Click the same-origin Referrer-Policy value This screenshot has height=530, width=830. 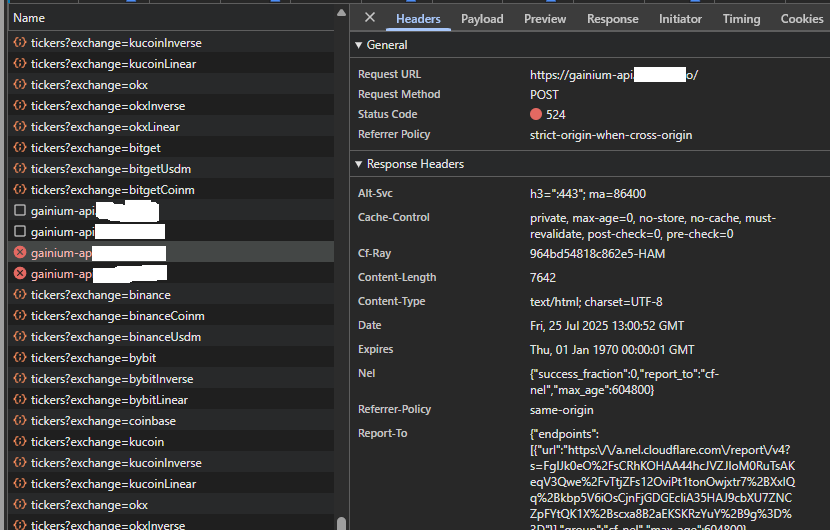(562, 410)
